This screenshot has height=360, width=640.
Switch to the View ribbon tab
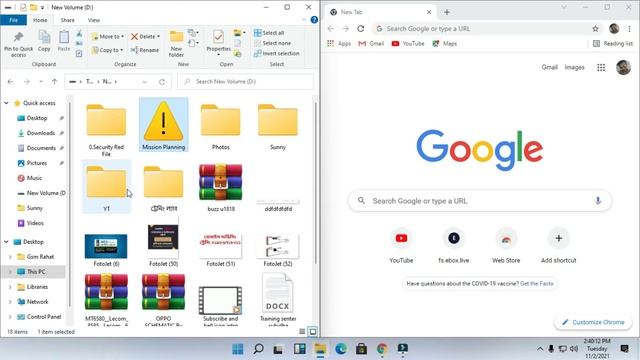pyautogui.click(x=93, y=20)
